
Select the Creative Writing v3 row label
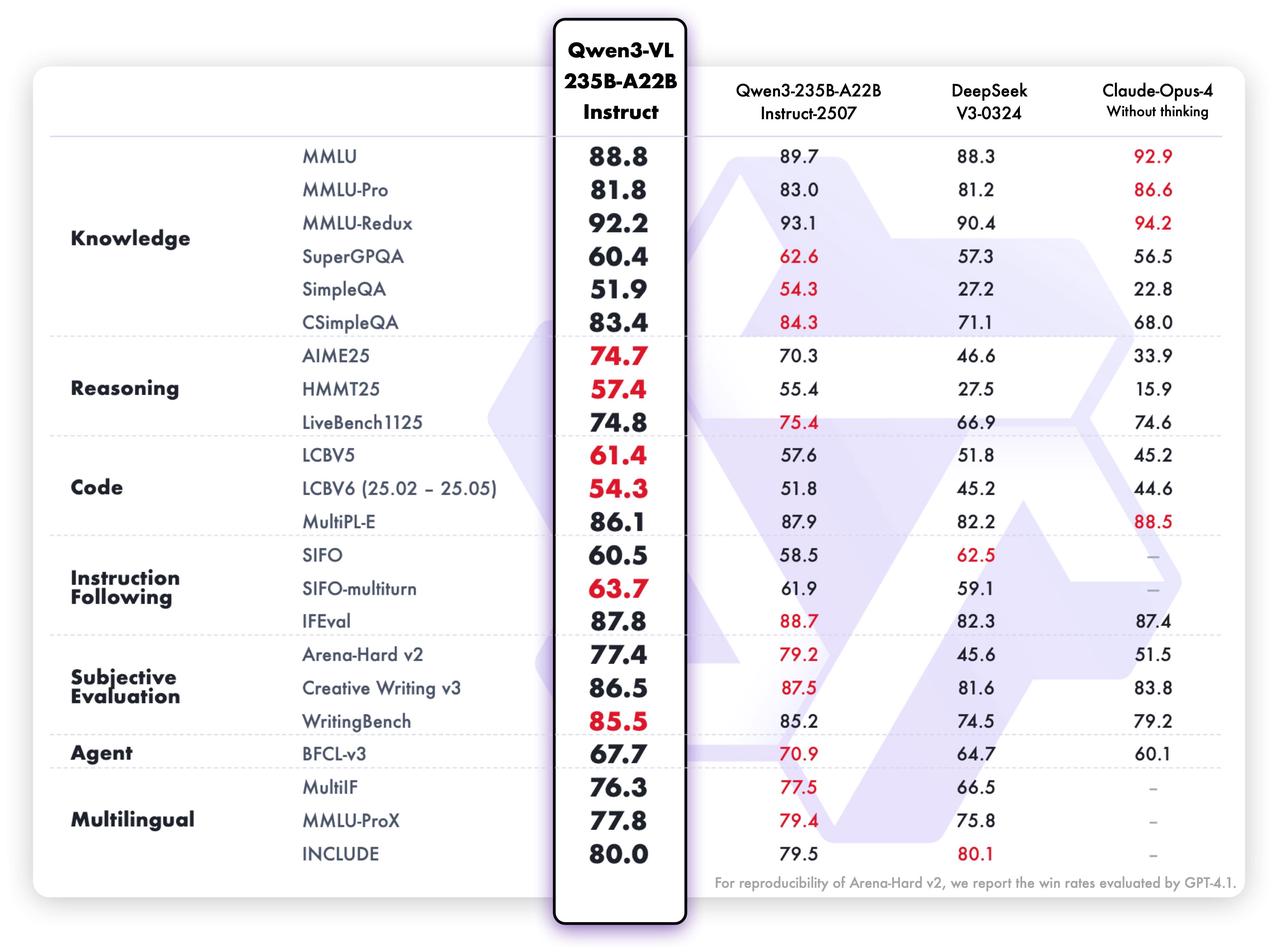click(x=381, y=688)
